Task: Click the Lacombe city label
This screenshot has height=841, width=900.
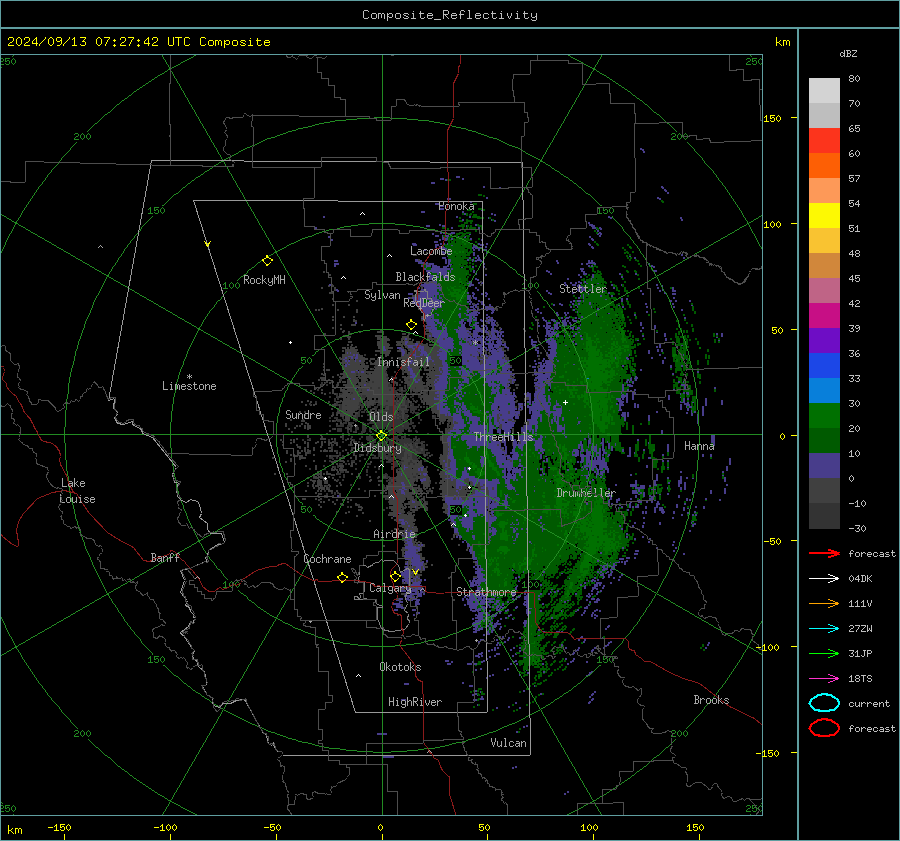Action: pos(431,251)
